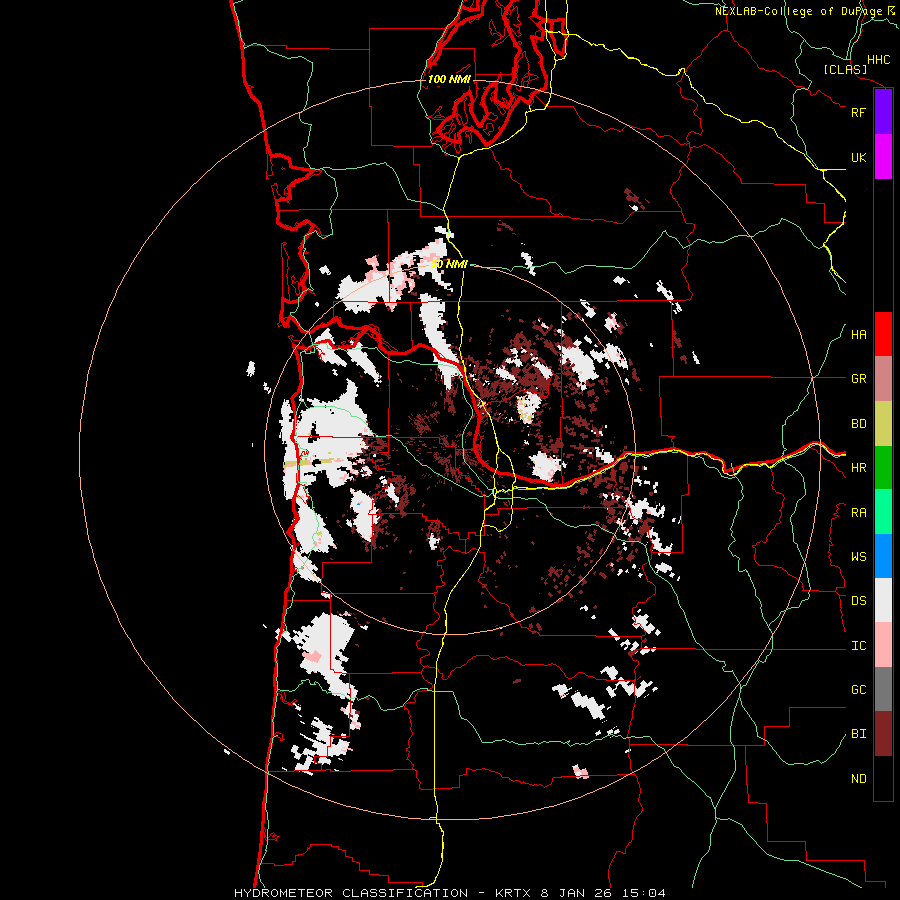Image resolution: width=900 pixels, height=900 pixels.
Task: Select the blue WS legend swatch
Action: (883, 556)
